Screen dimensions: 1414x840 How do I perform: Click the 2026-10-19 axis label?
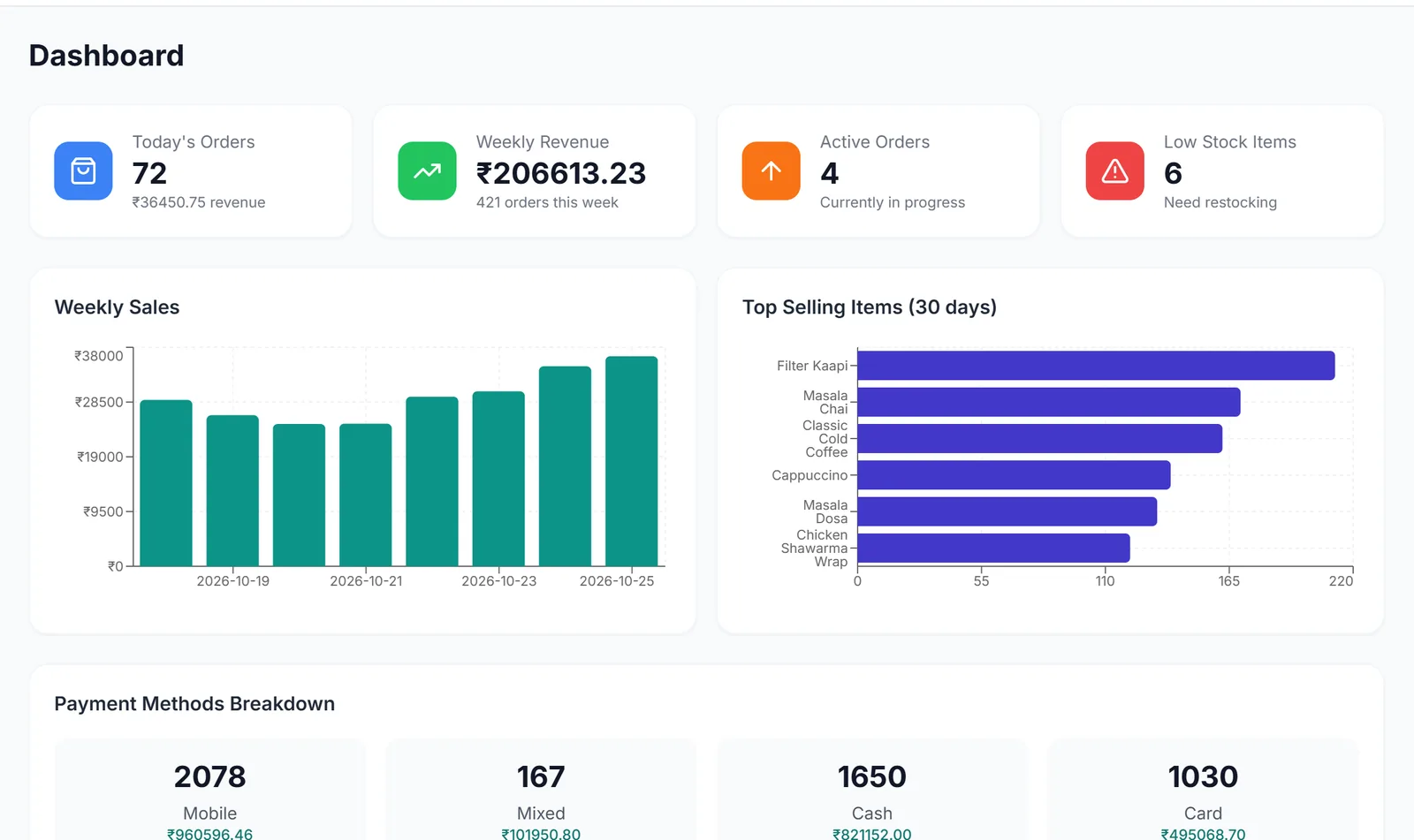(233, 581)
